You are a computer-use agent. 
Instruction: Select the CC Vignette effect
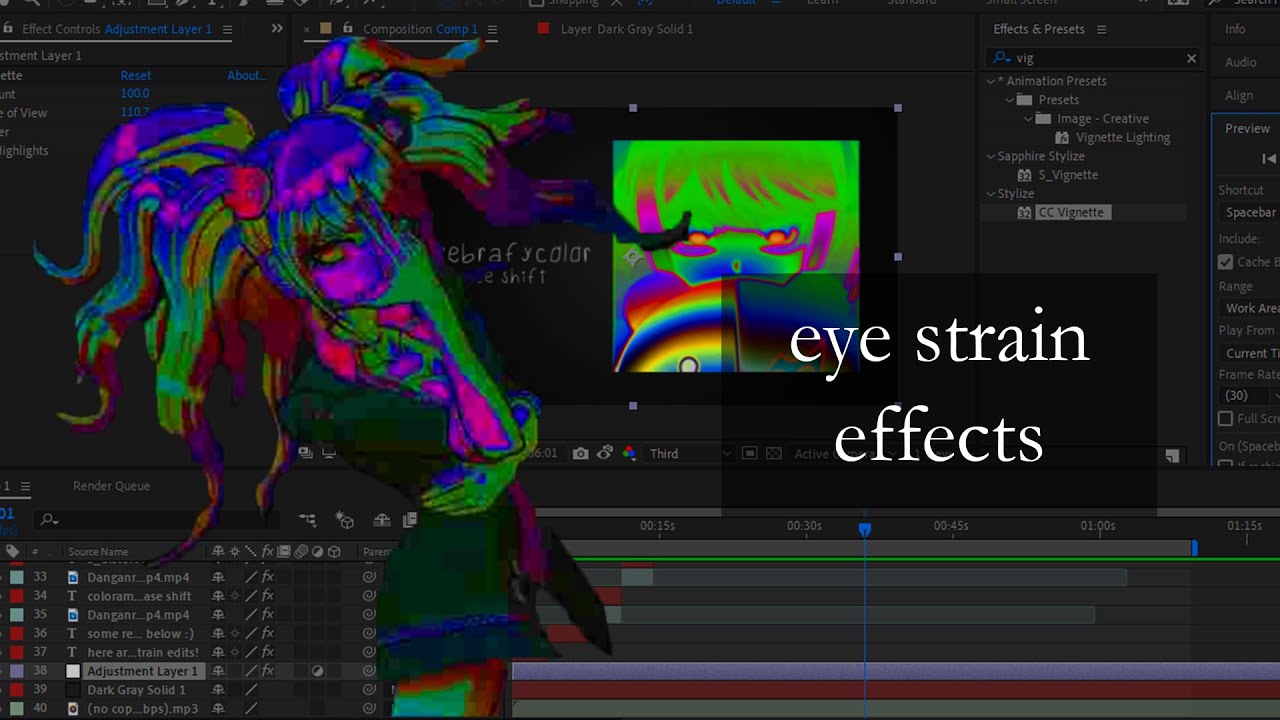[x=1071, y=213]
